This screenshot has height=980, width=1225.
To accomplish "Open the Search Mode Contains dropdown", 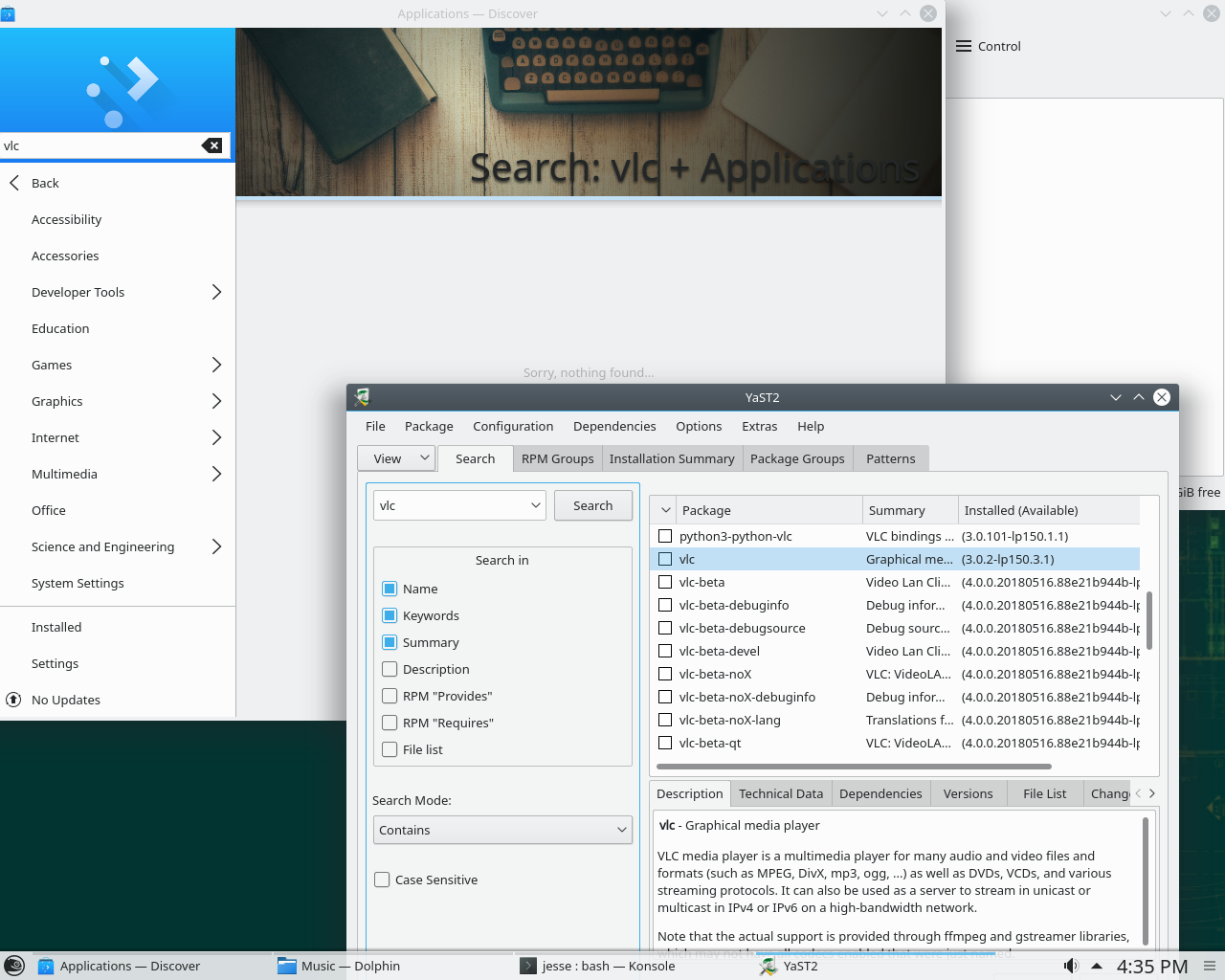I will 502,830.
